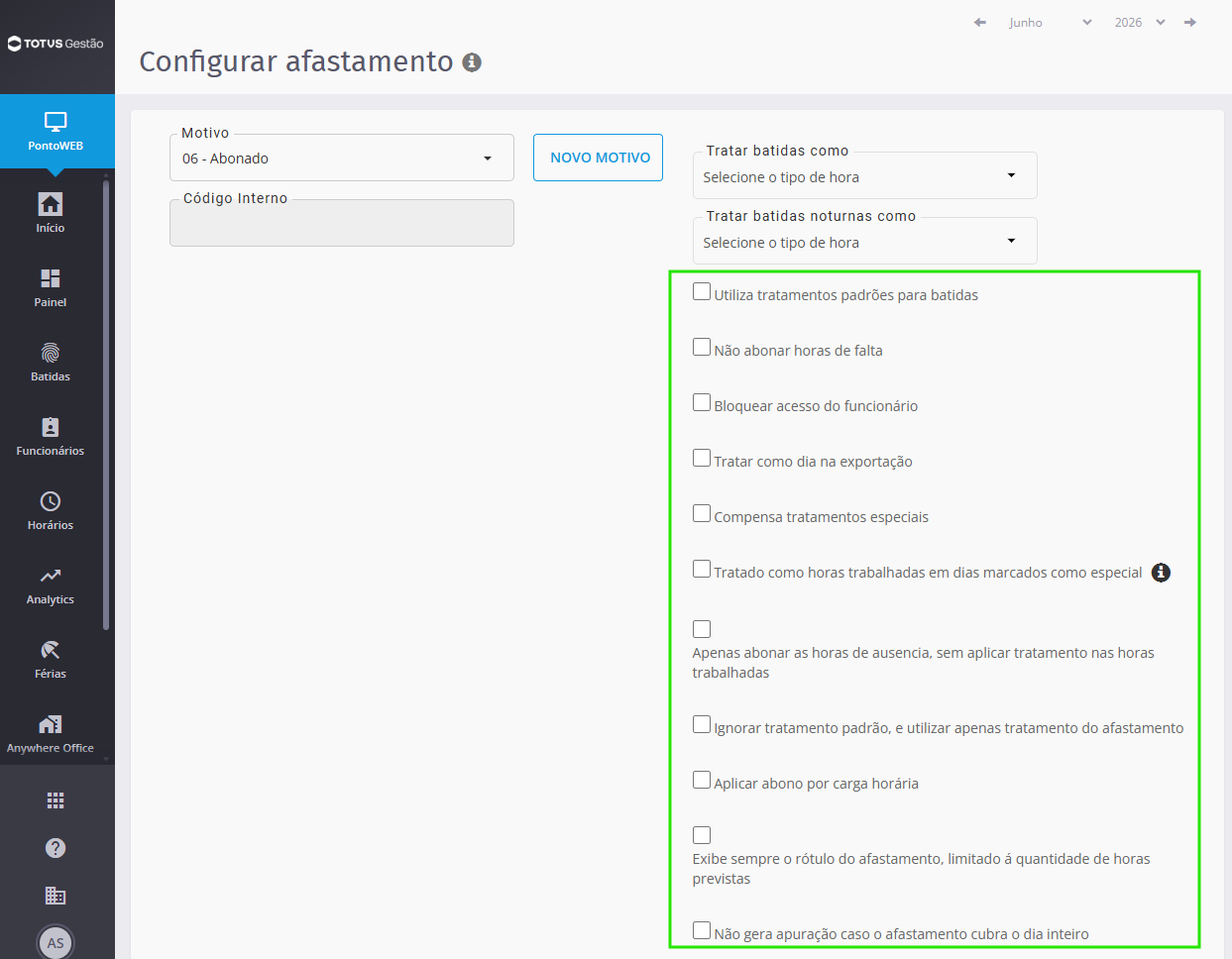
Task: Open the Tratar batidas como dropdown
Action: [x=865, y=176]
